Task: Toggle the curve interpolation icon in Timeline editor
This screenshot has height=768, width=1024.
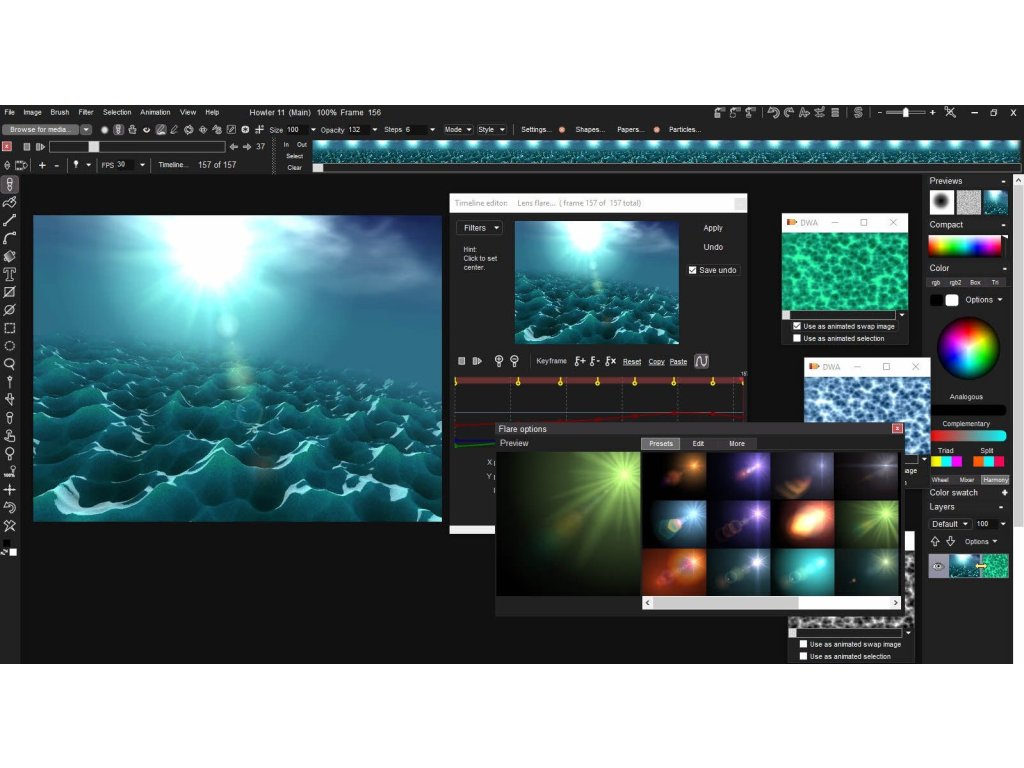Action: click(x=701, y=361)
